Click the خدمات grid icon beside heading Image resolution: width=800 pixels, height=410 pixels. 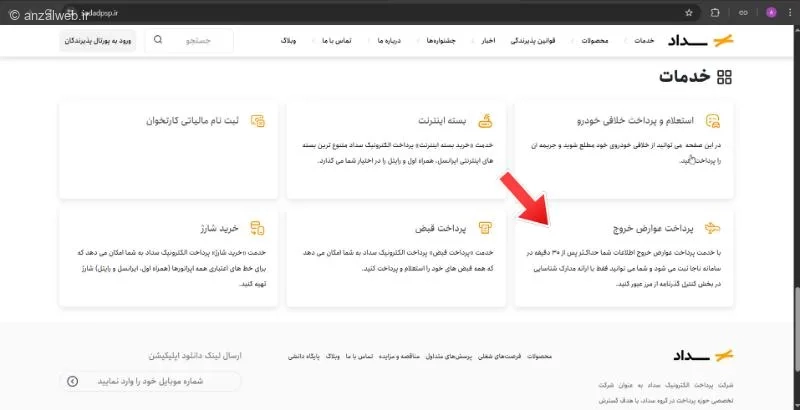click(724, 77)
